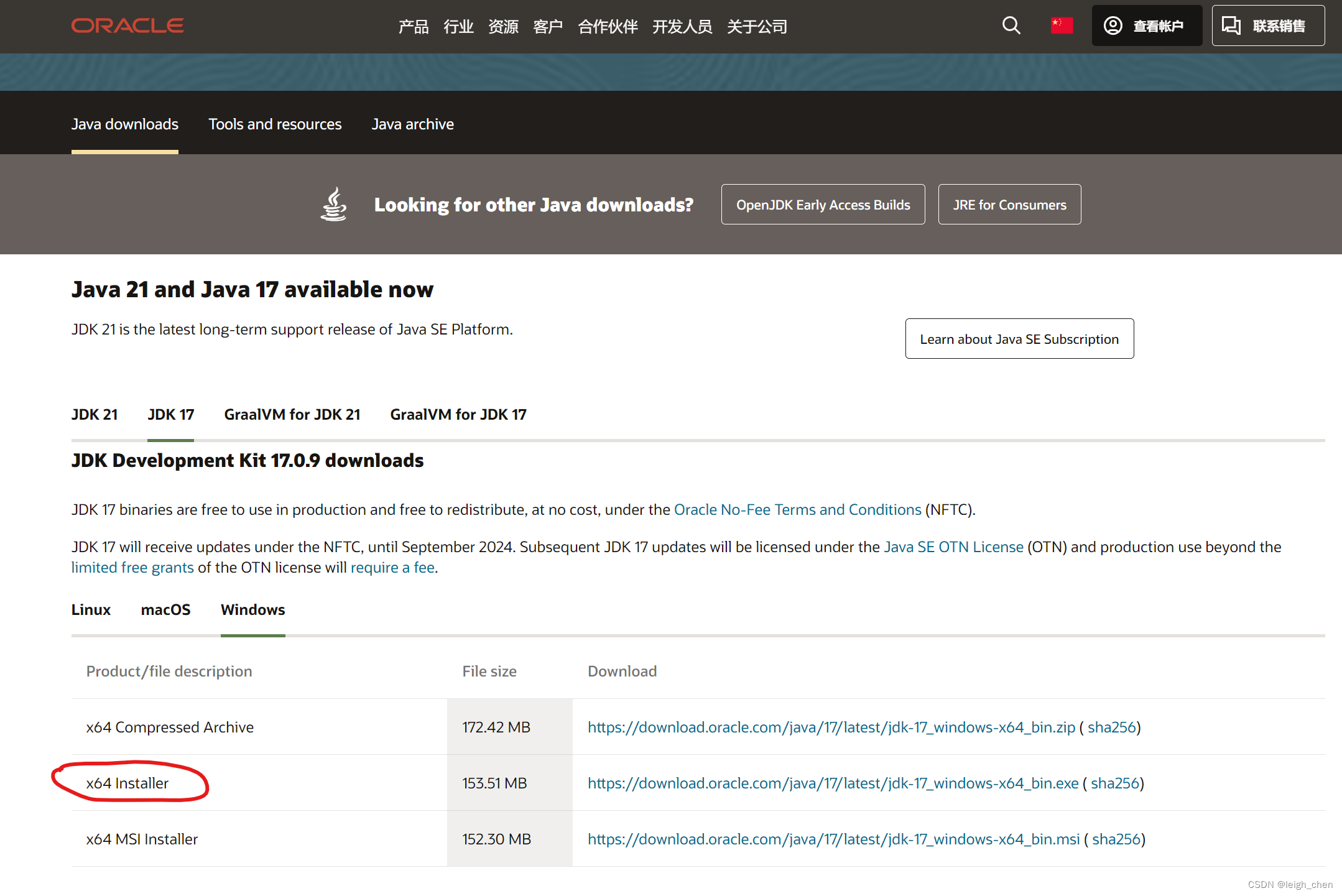
Task: Click the Java coffee cup icon
Action: click(334, 204)
